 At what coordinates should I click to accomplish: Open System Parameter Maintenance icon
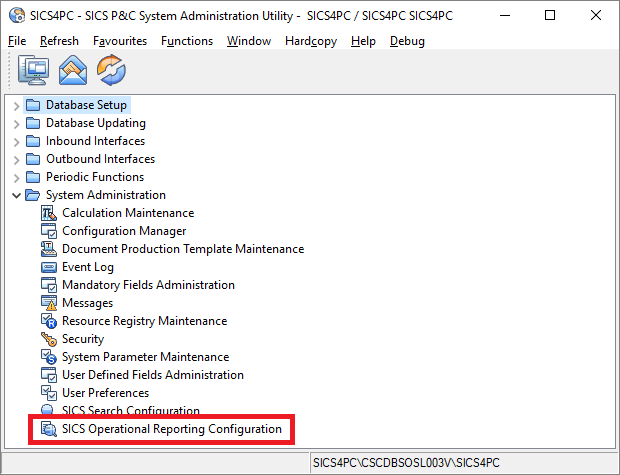(x=49, y=357)
